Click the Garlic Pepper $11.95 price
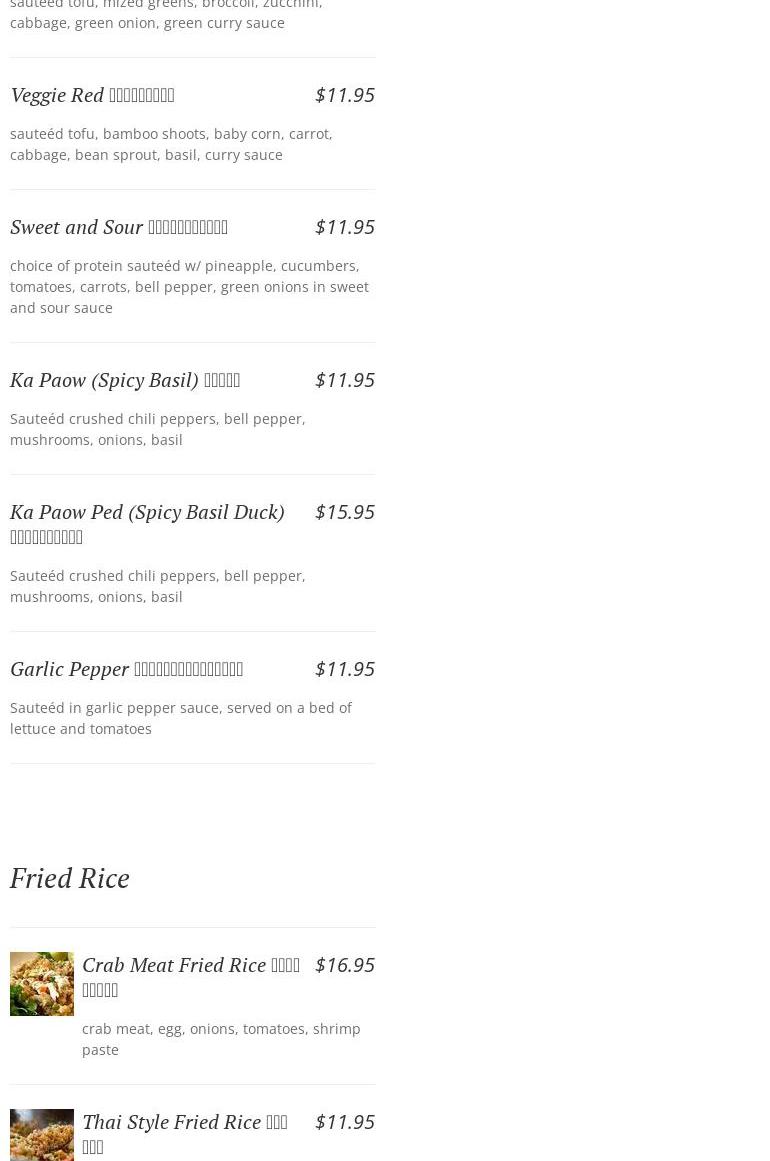Viewport: 770px width, 1161px height. pos(344,669)
